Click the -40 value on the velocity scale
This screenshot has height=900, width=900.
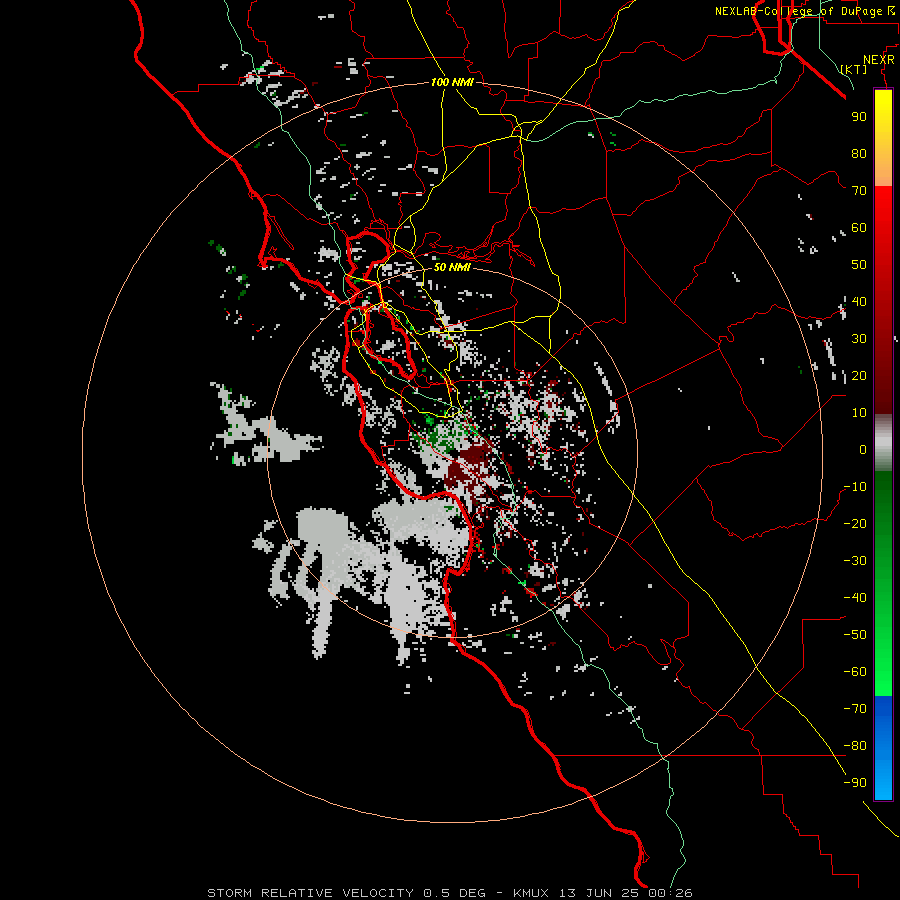[x=855, y=598]
